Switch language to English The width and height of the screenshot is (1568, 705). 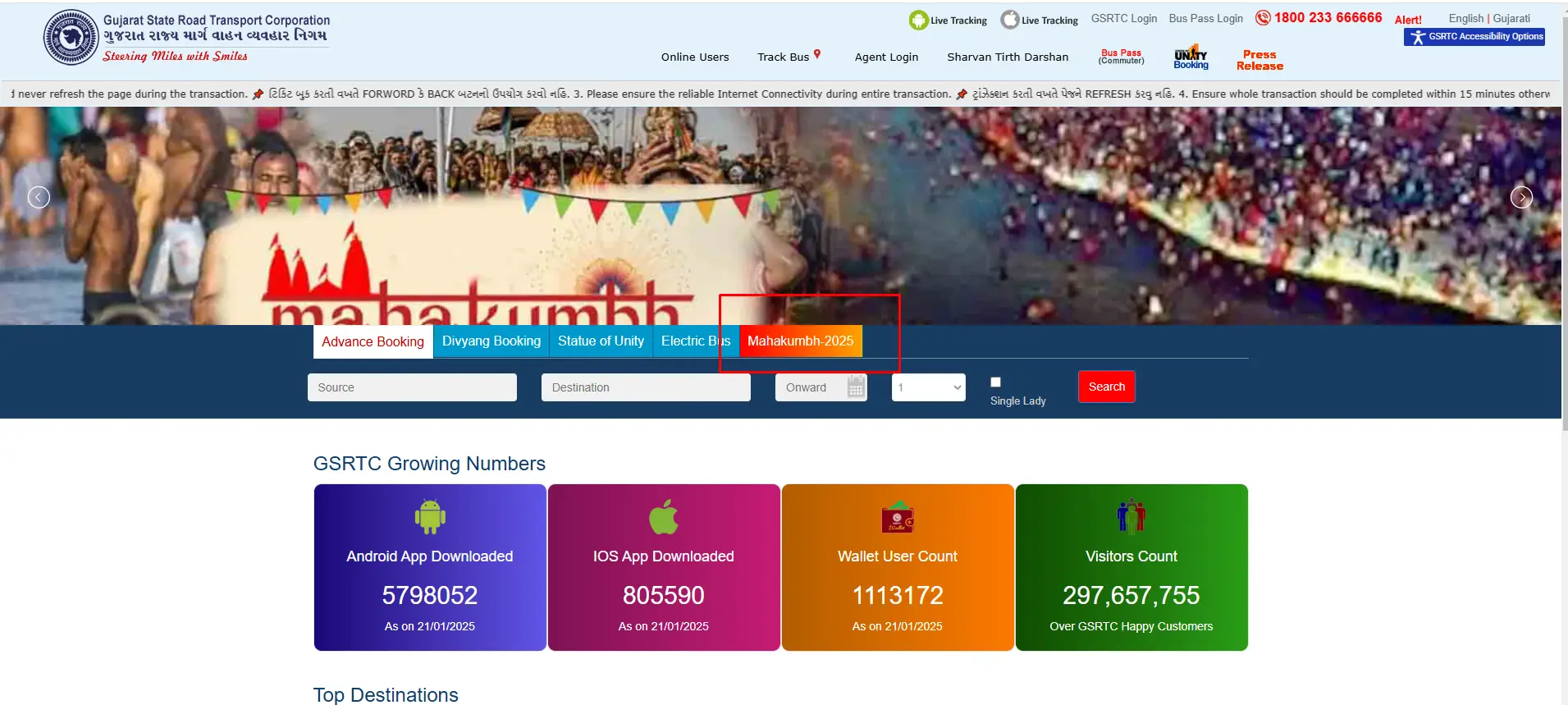point(1465,18)
